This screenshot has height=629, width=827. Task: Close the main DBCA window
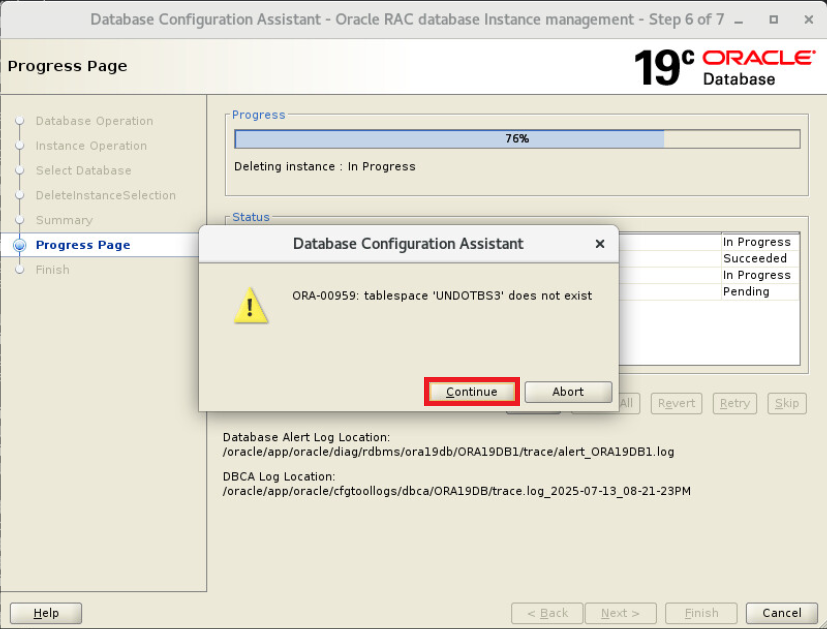809,20
